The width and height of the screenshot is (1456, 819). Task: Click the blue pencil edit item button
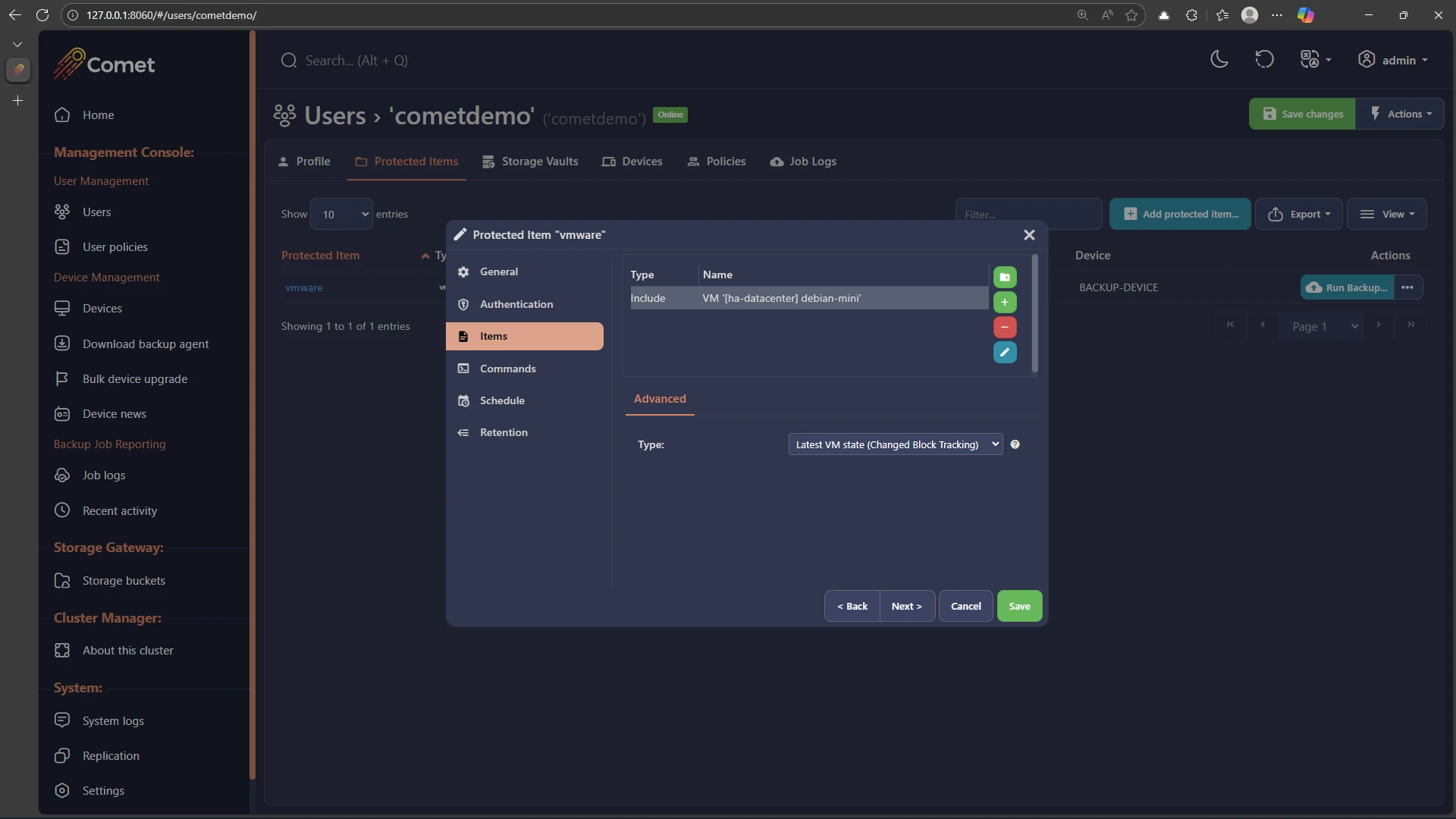1004,352
